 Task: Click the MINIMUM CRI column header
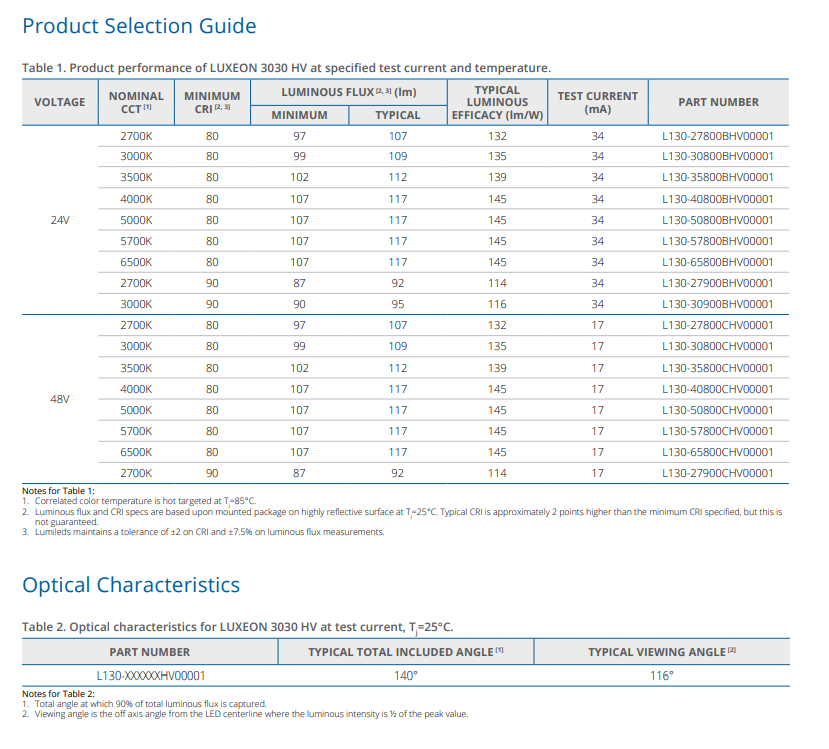212,102
